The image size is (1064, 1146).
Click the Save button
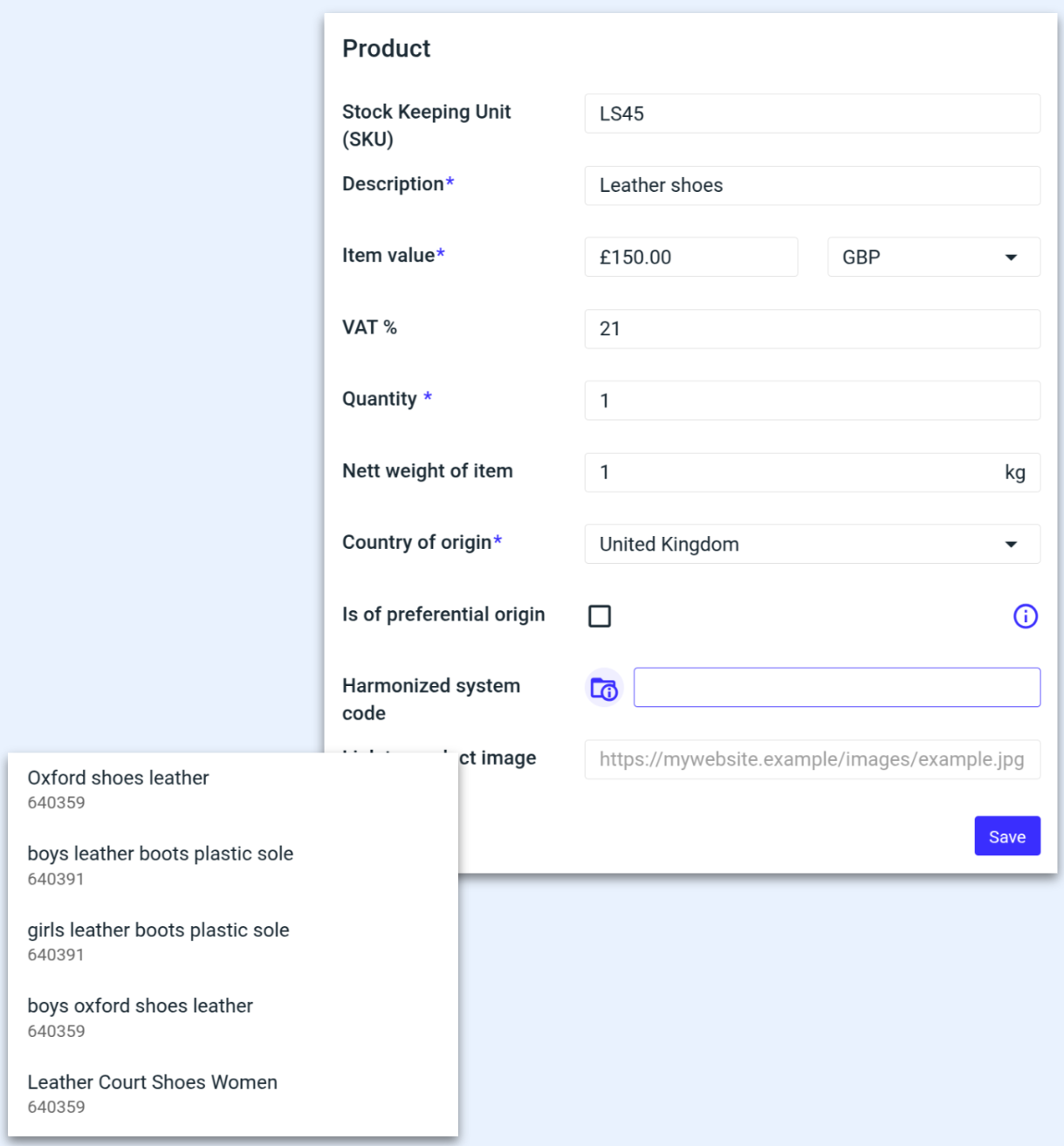1007,835
